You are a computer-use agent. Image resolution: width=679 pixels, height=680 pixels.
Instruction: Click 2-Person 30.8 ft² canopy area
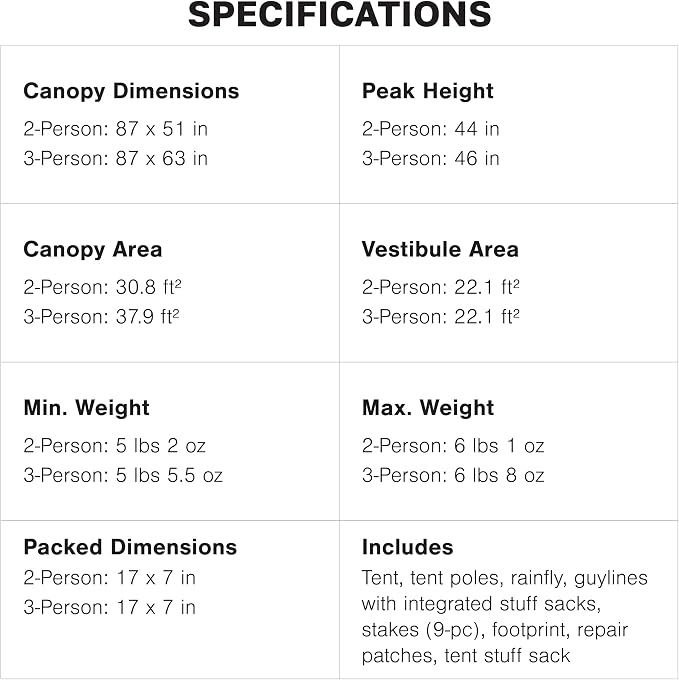102,287
